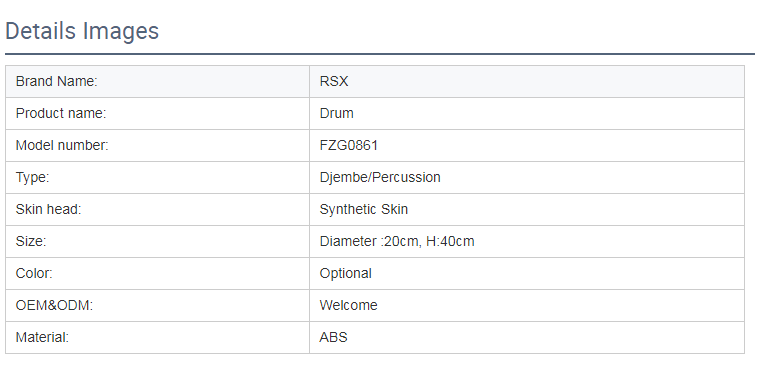Select the Material label cell
The image size is (770, 371).
158,338
